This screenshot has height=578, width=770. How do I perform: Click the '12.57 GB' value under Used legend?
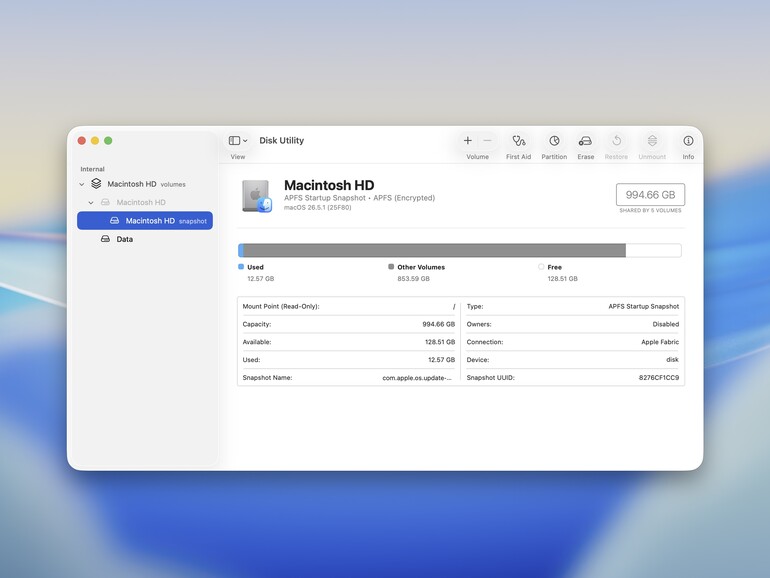pyautogui.click(x=261, y=278)
